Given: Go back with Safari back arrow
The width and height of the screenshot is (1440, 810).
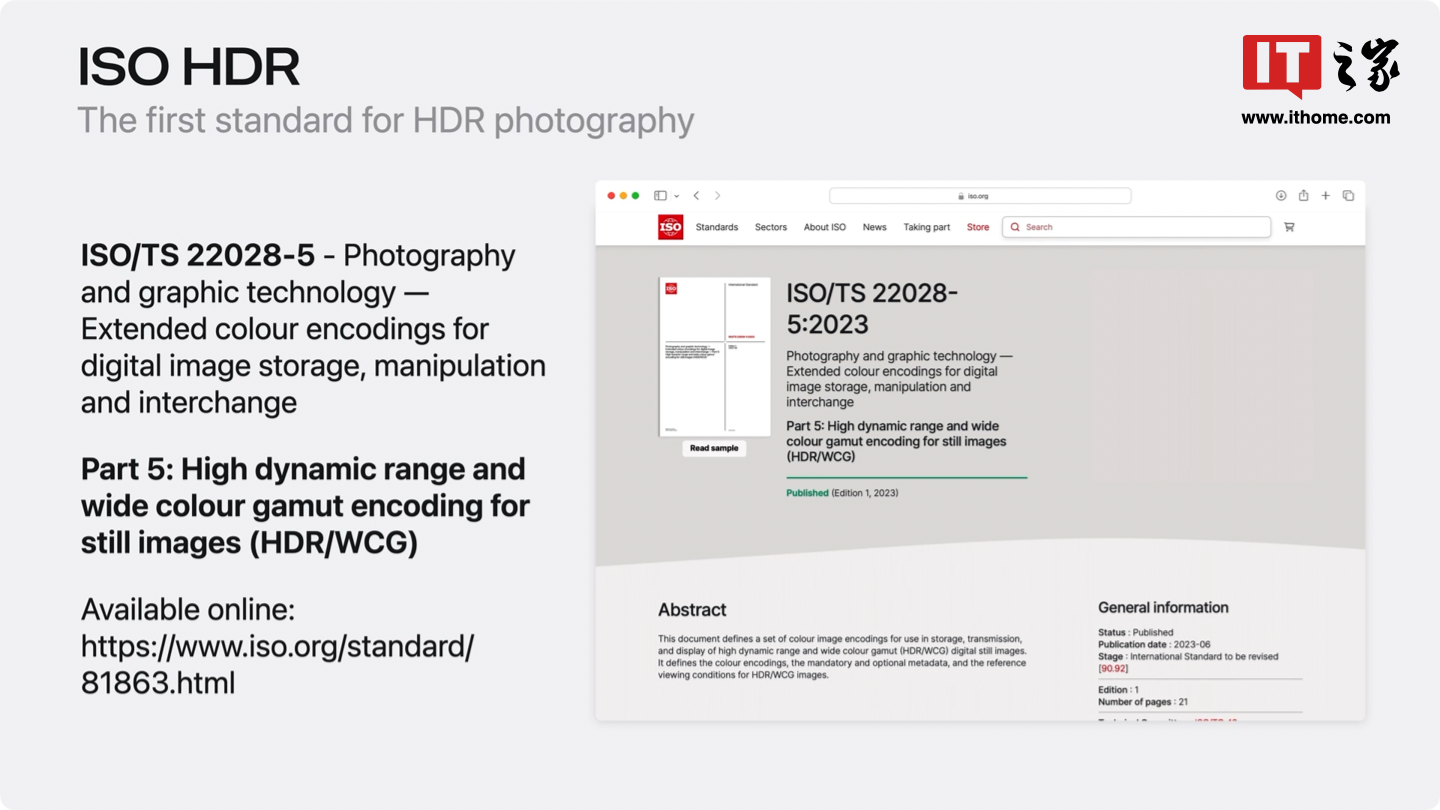Looking at the screenshot, I should tap(696, 196).
